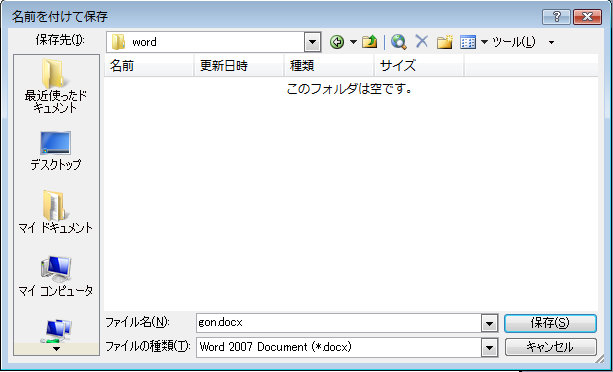
Task: Open the ファイルの種類 dropdown arrow
Action: 489,347
